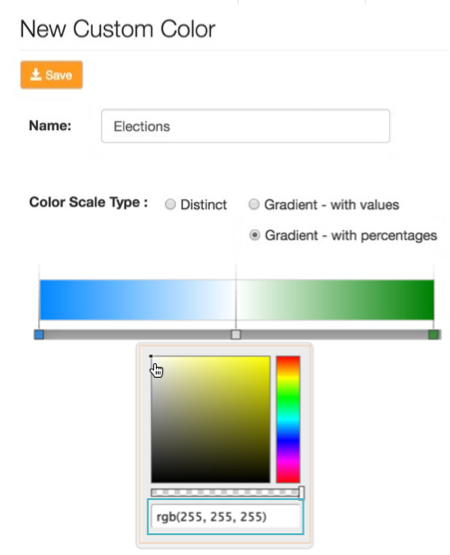Select red at top of hue bar

288,358
